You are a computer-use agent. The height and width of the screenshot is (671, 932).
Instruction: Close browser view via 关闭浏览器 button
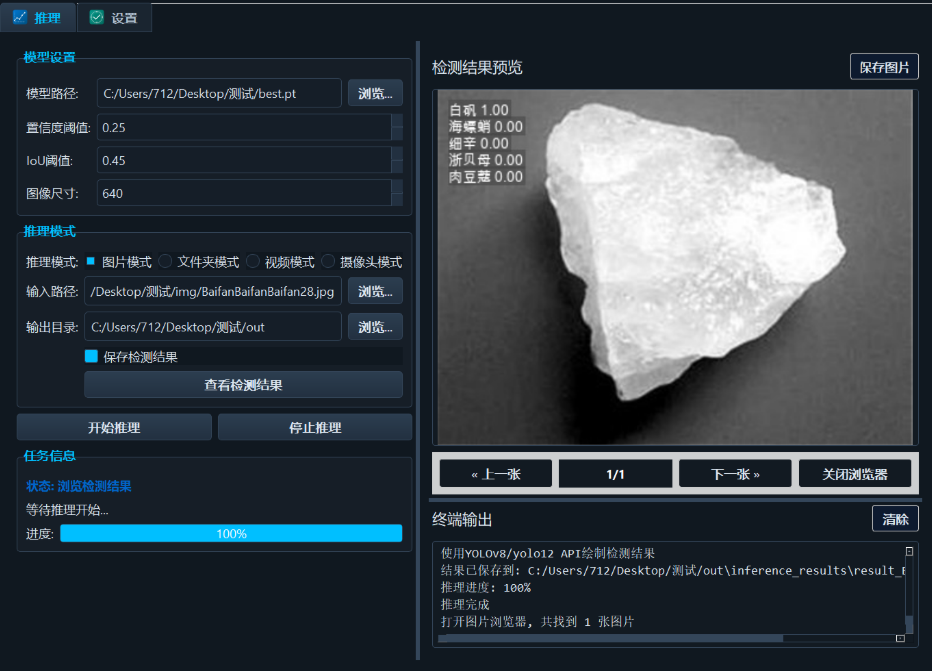[855, 472]
